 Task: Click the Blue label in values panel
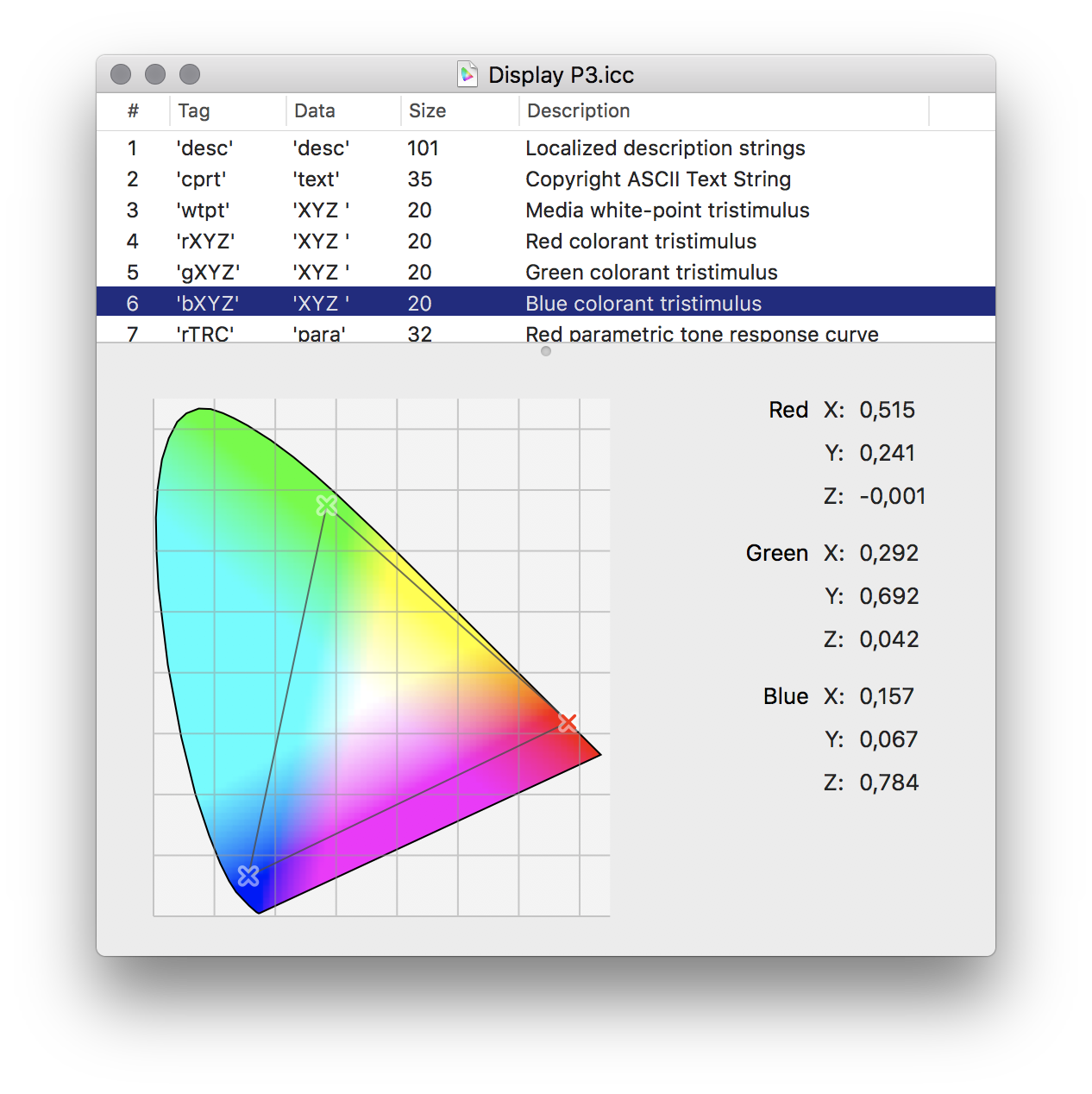(x=786, y=696)
